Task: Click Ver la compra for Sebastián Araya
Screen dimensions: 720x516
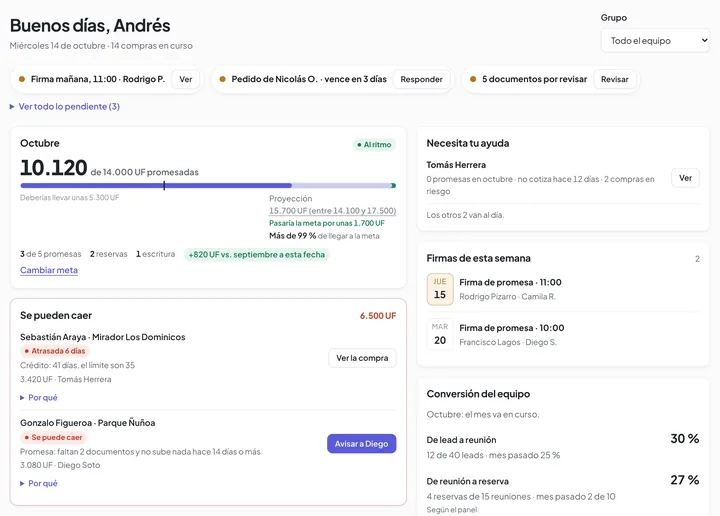Action: tap(362, 358)
